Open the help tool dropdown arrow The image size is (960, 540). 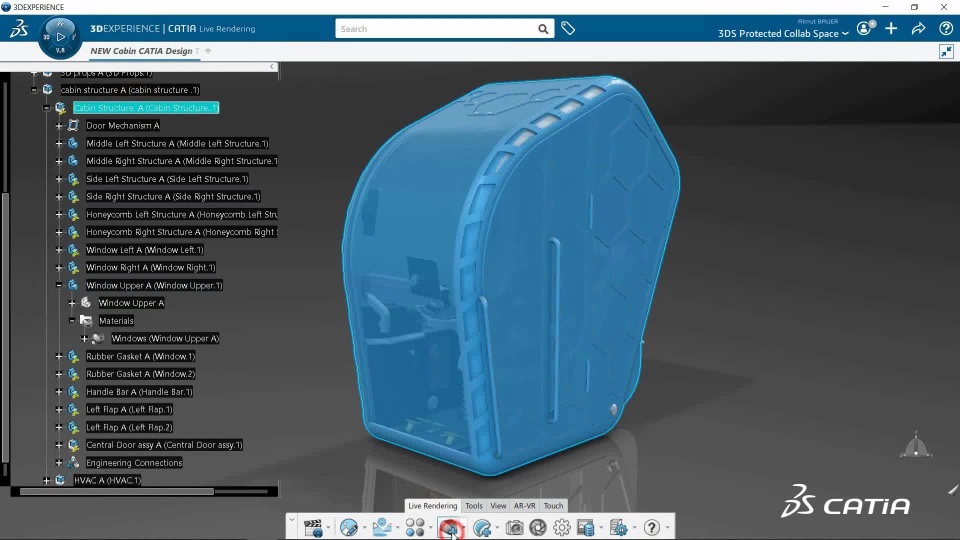(x=667, y=528)
